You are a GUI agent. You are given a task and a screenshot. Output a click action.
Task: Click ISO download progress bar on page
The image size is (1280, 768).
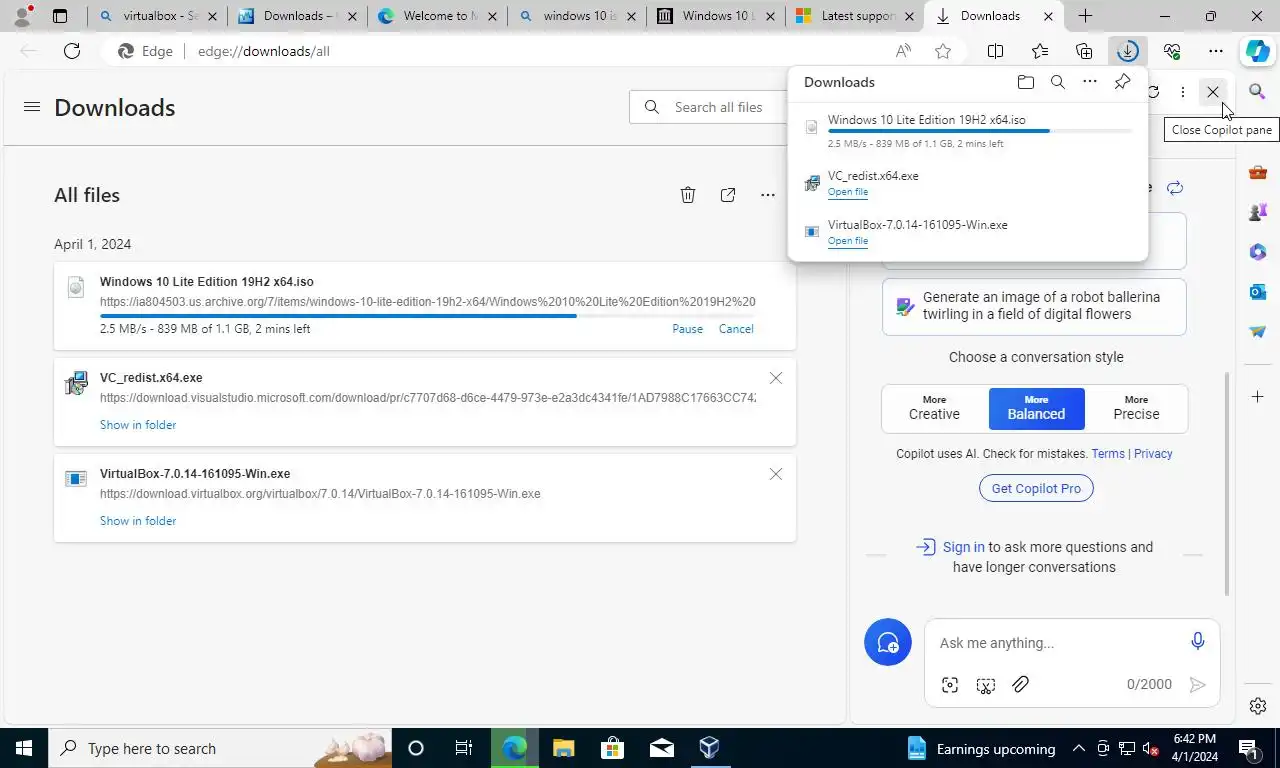[427, 316]
